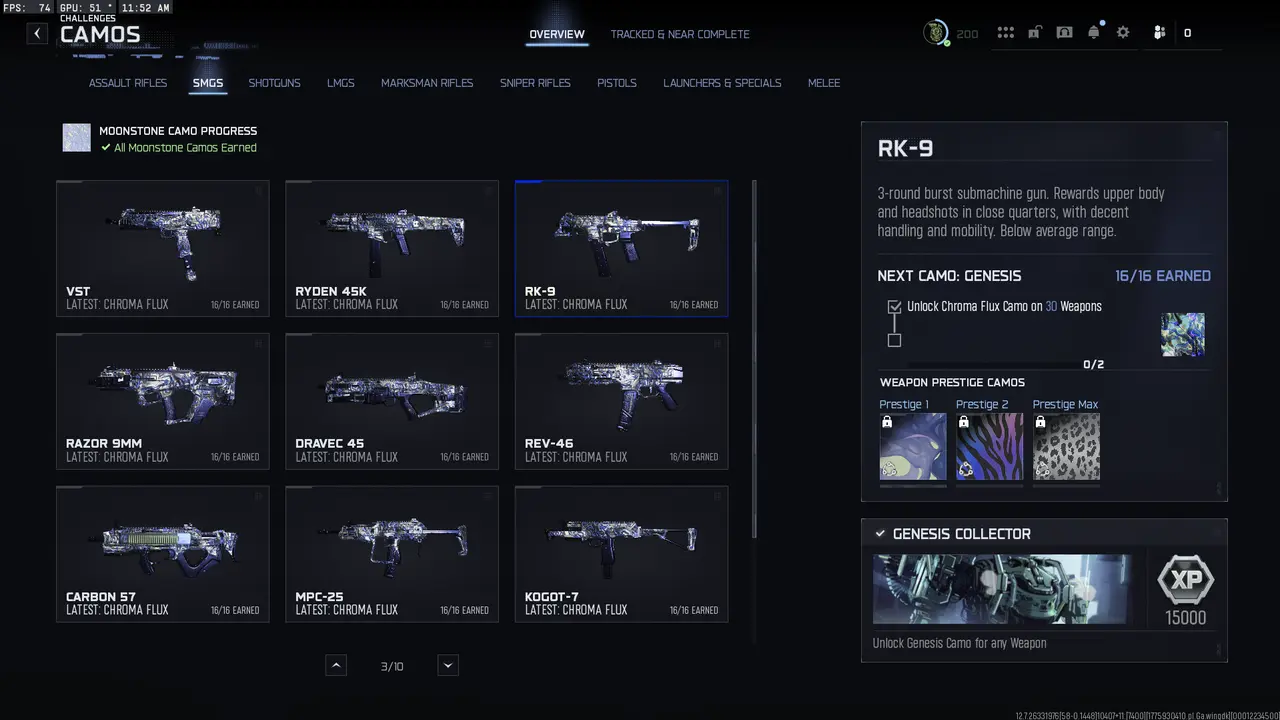This screenshot has height=720, width=1280.
Task: Open Launchers & Specials category
Action: click(x=722, y=83)
